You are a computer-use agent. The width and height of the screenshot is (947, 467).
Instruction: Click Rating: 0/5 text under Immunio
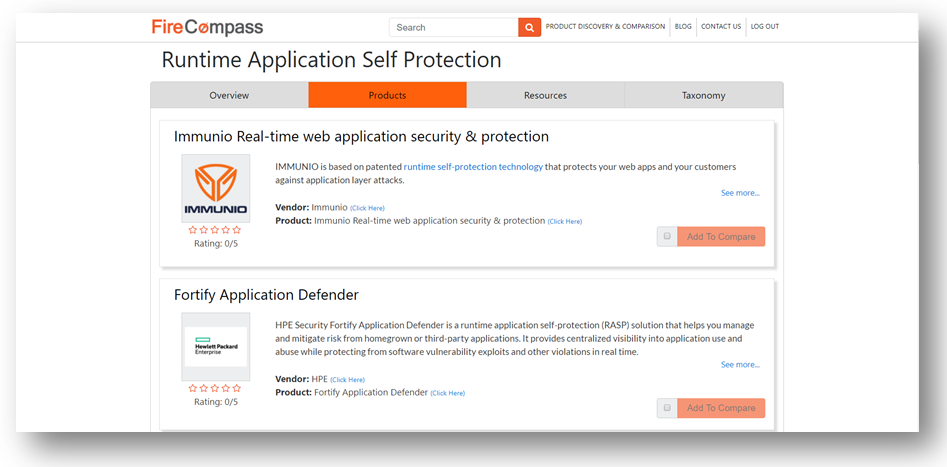[x=216, y=243]
